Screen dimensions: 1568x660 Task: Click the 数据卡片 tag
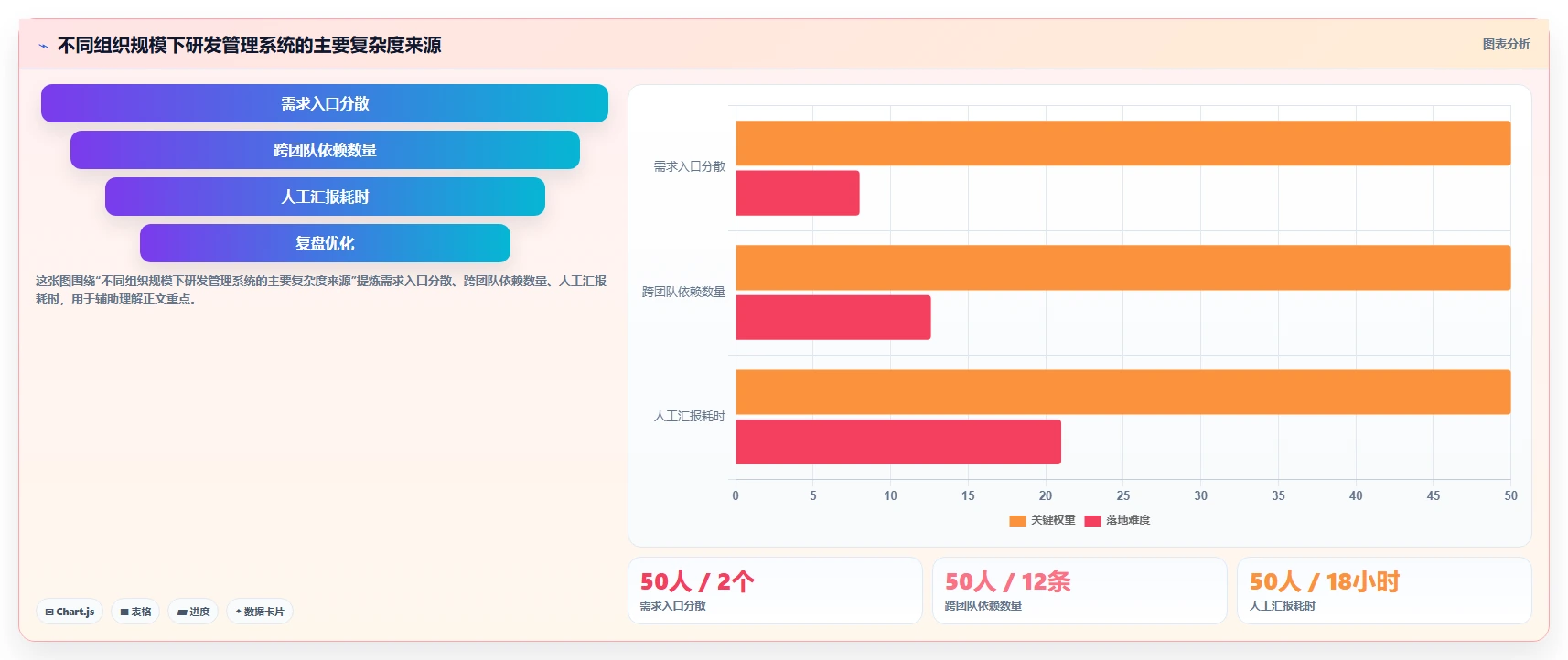260,612
